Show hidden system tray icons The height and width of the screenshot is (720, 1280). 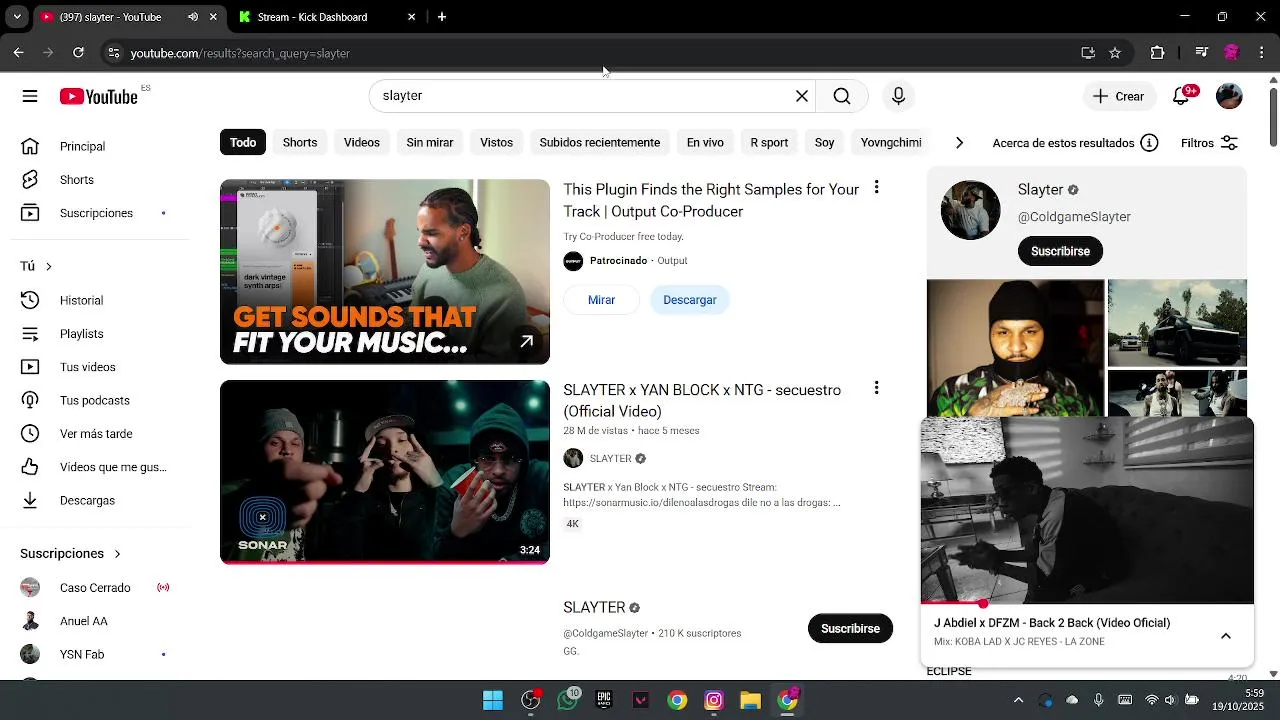click(1018, 700)
